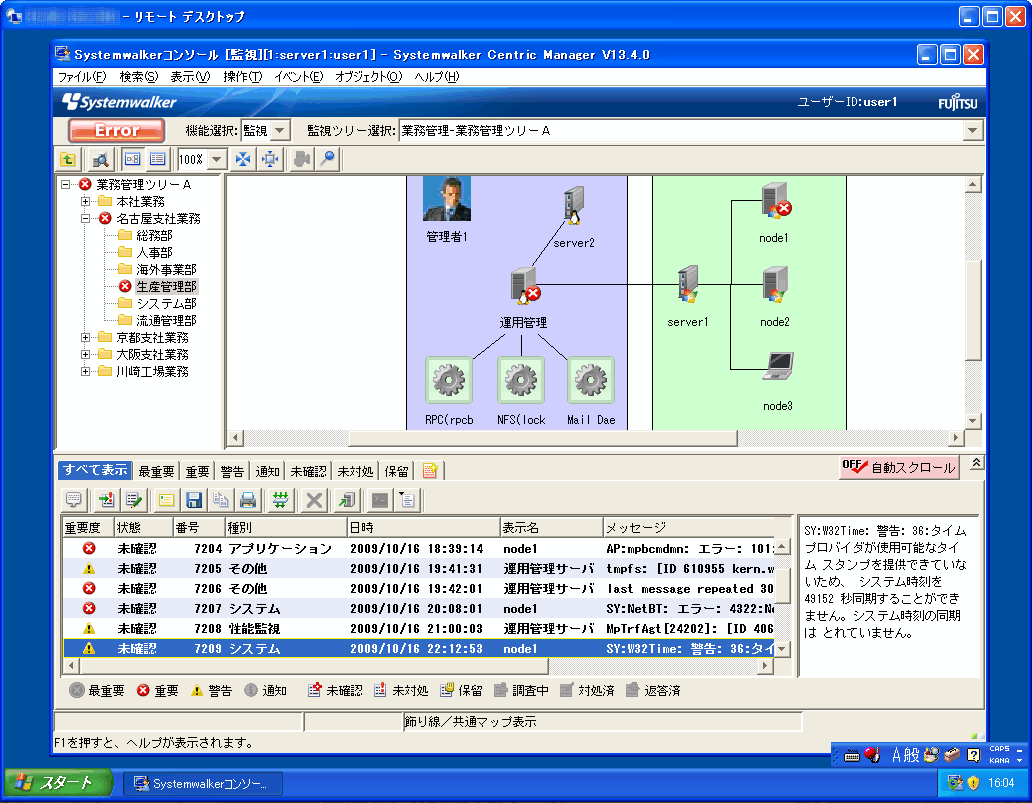Click the blue pin magnifier toolbar icon

[x=327, y=159]
